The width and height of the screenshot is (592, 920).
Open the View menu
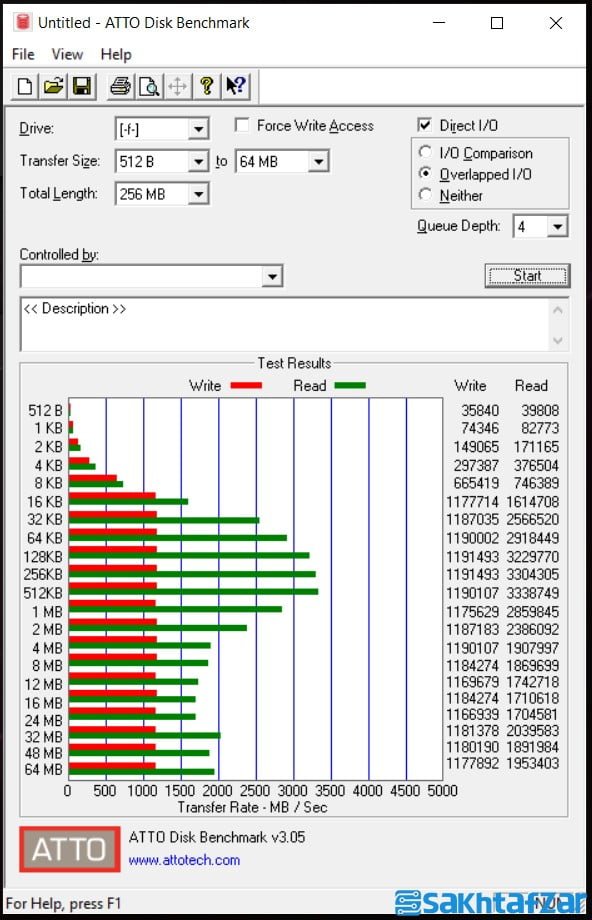pyautogui.click(x=67, y=55)
